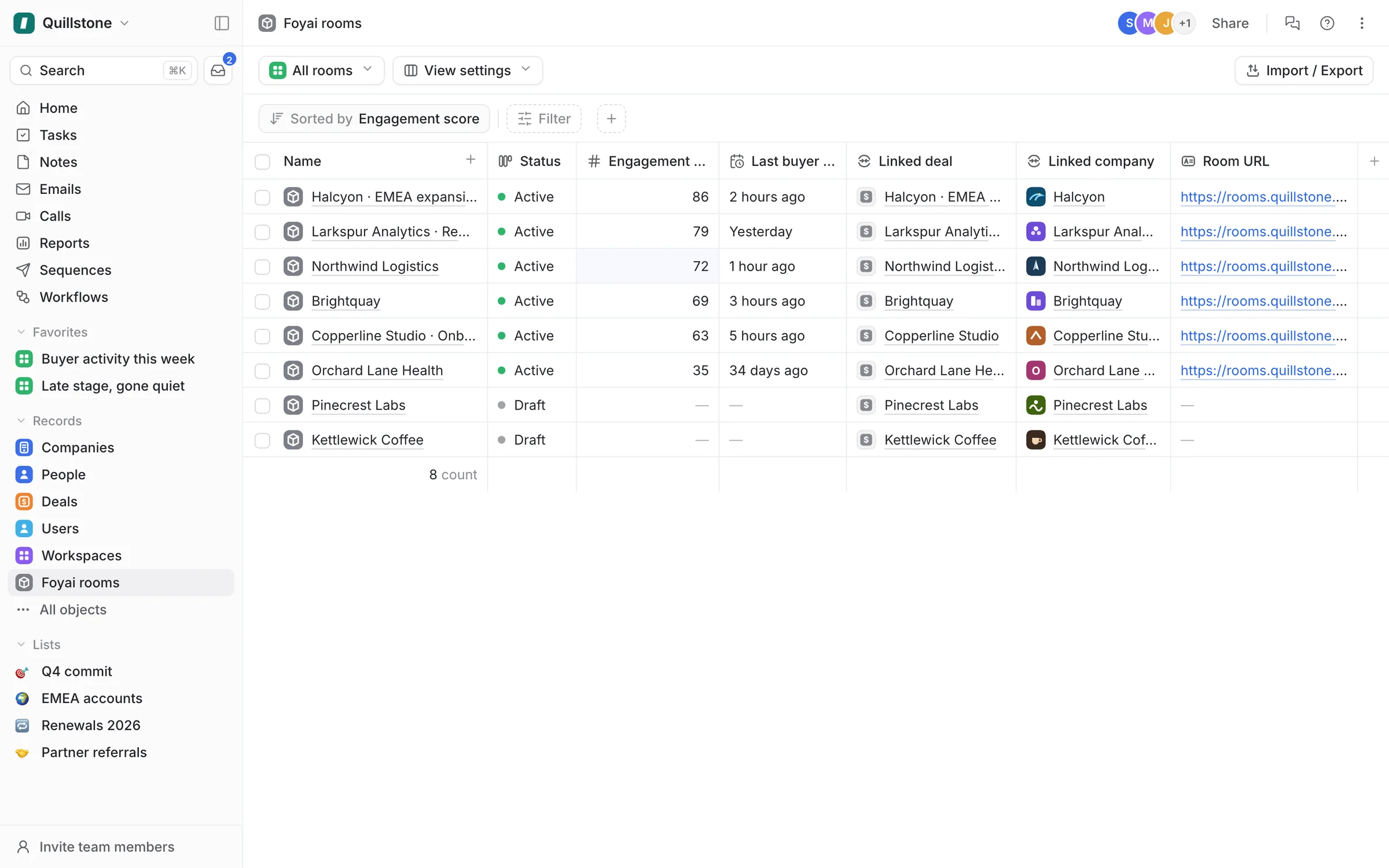Check the Brightquay row checkbox
The image size is (1389, 868).
(262, 301)
